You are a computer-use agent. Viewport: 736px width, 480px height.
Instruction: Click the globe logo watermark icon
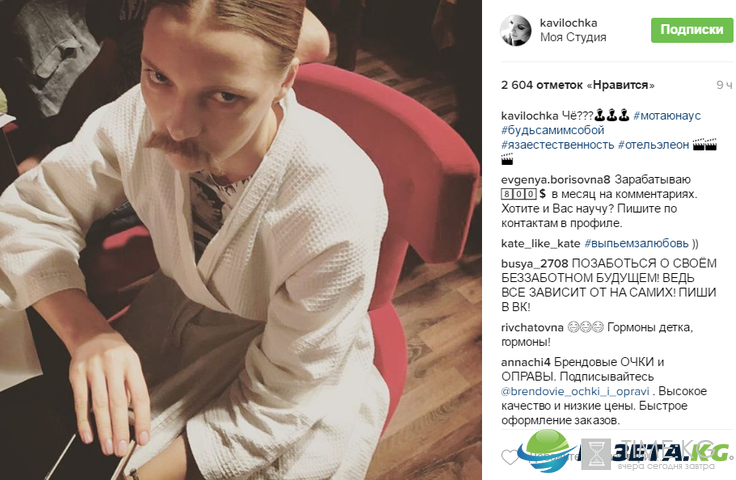tap(548, 450)
